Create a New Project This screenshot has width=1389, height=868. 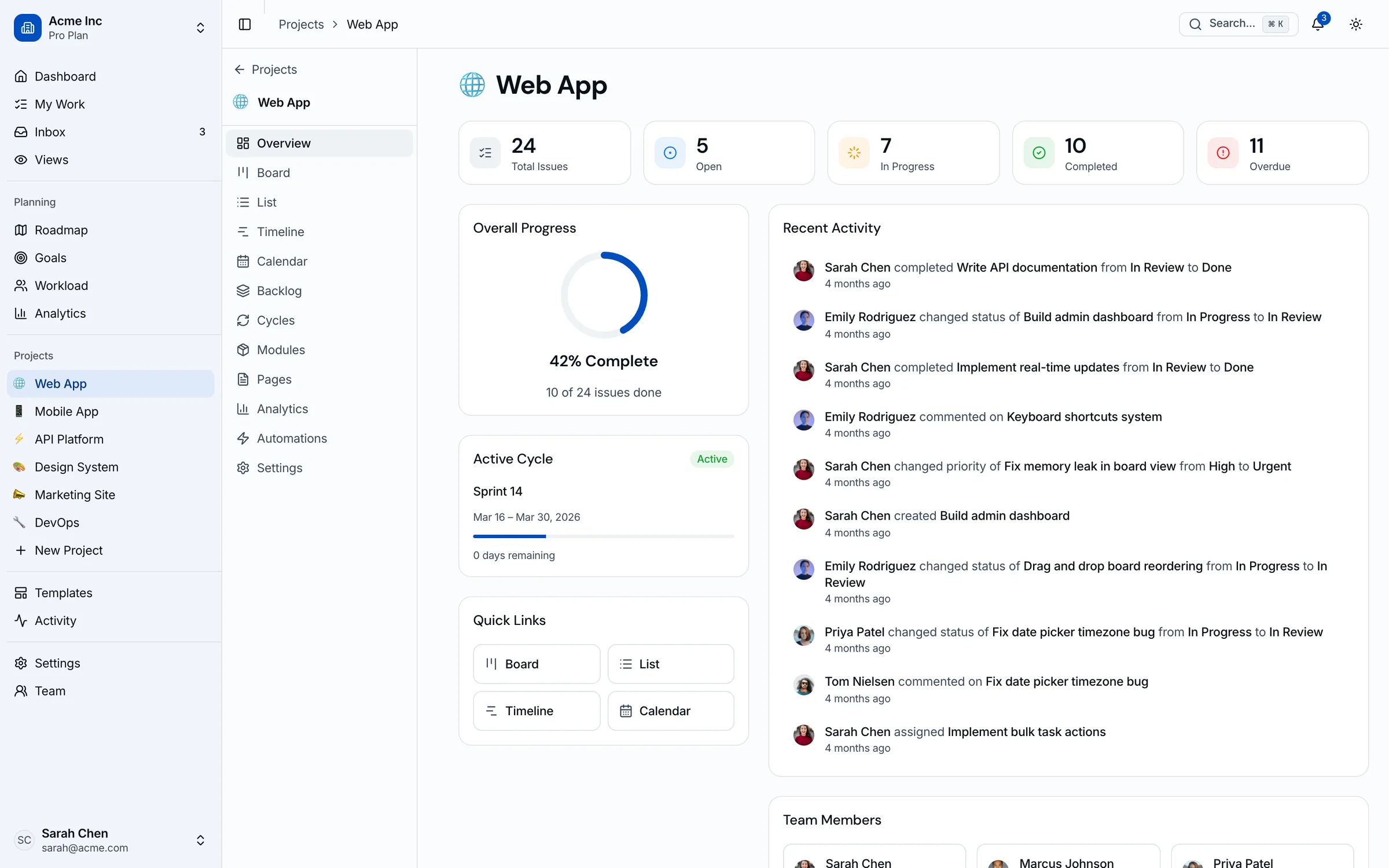coord(111,550)
